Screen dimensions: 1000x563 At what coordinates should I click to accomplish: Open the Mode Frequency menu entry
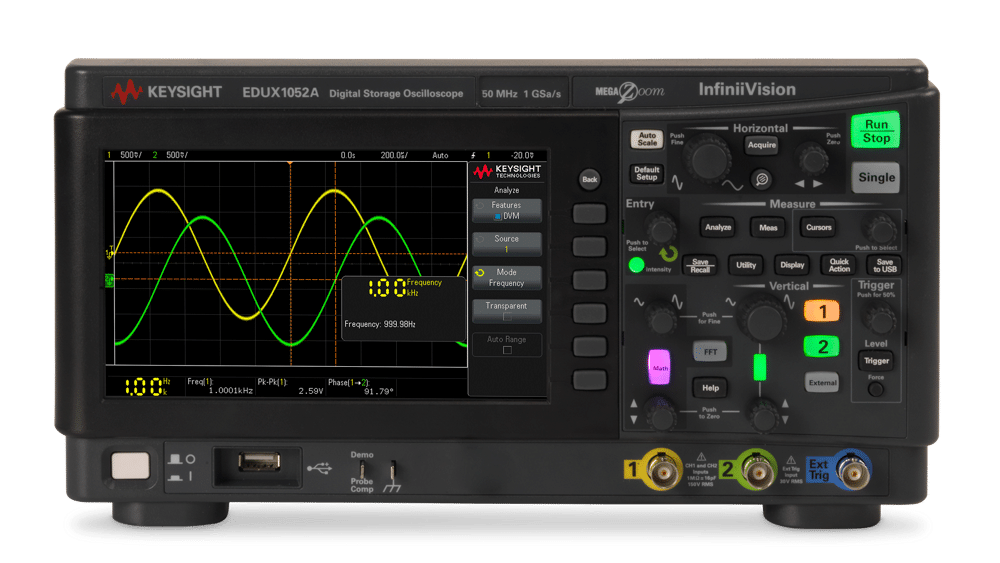507,277
